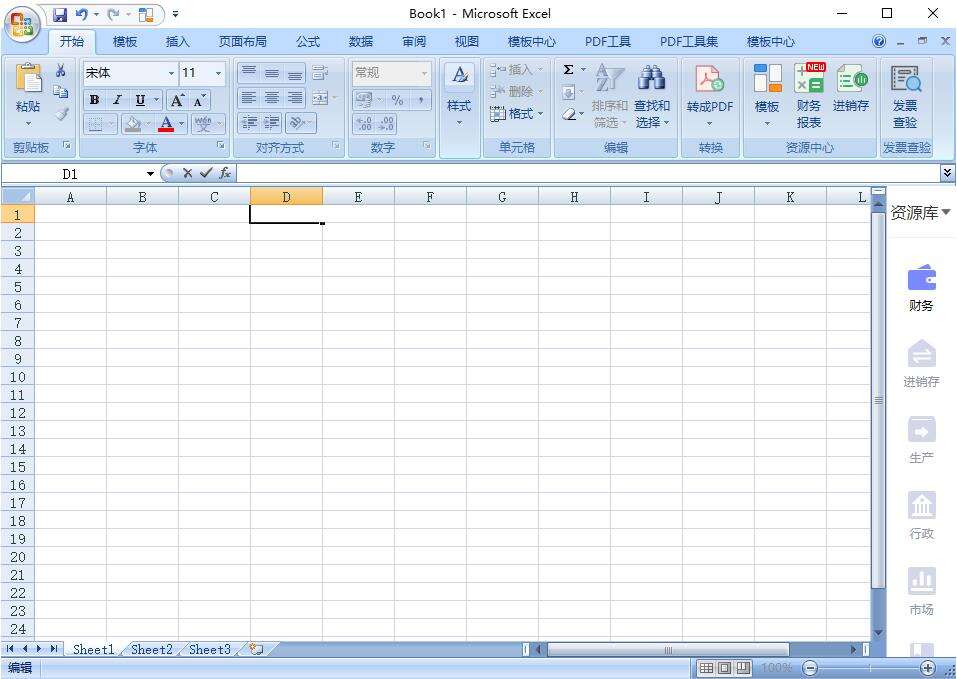Image resolution: width=957 pixels, height=679 pixels.
Task: Switch to Normal view in status bar
Action: (x=706, y=668)
